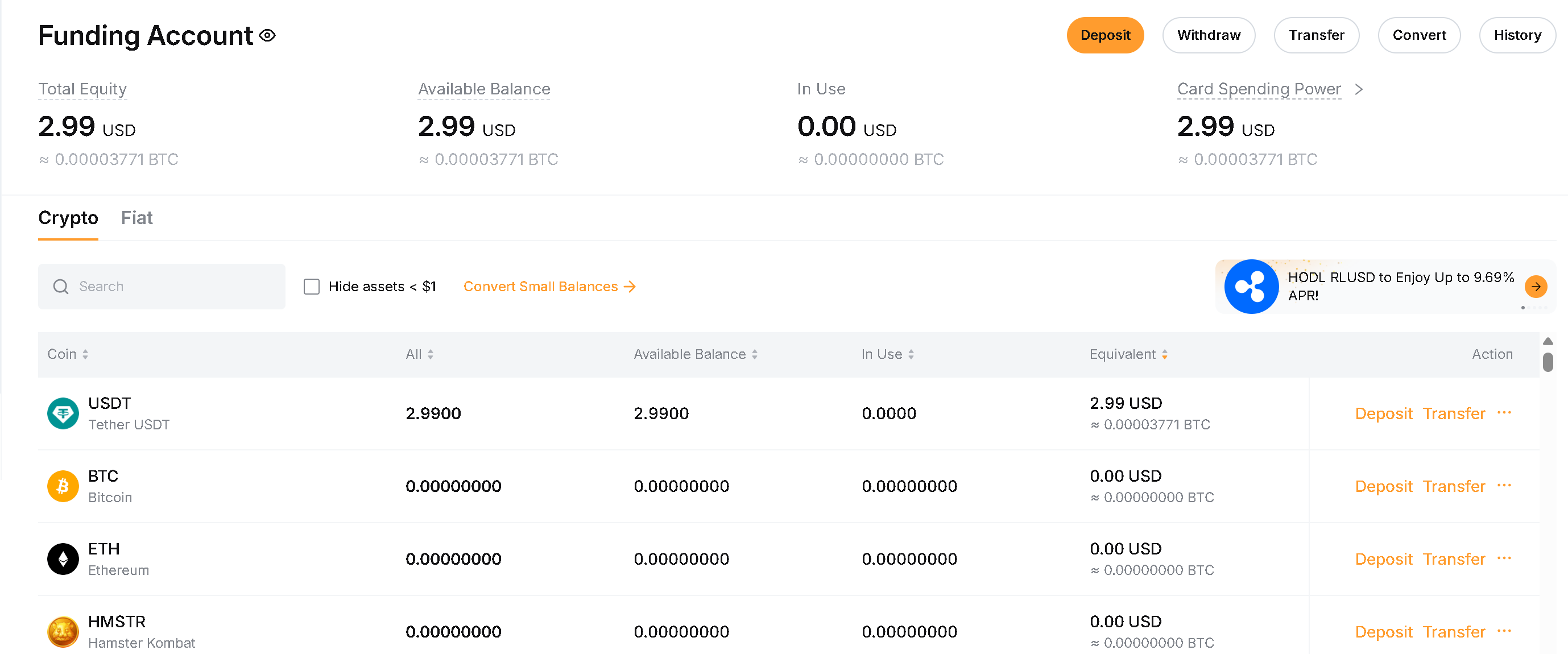This screenshot has width=1568, height=654.
Task: Open Convert Small Balances link
Action: 549,287
